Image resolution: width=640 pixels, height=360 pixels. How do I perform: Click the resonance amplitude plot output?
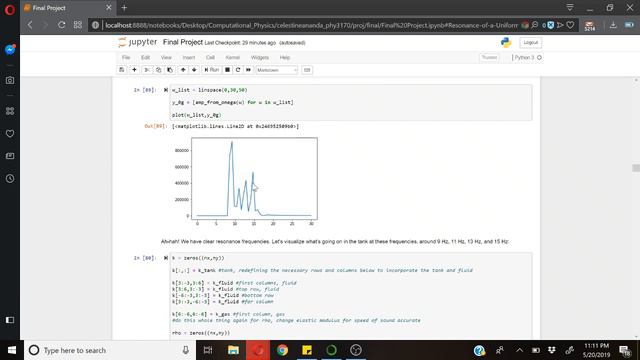click(245, 182)
